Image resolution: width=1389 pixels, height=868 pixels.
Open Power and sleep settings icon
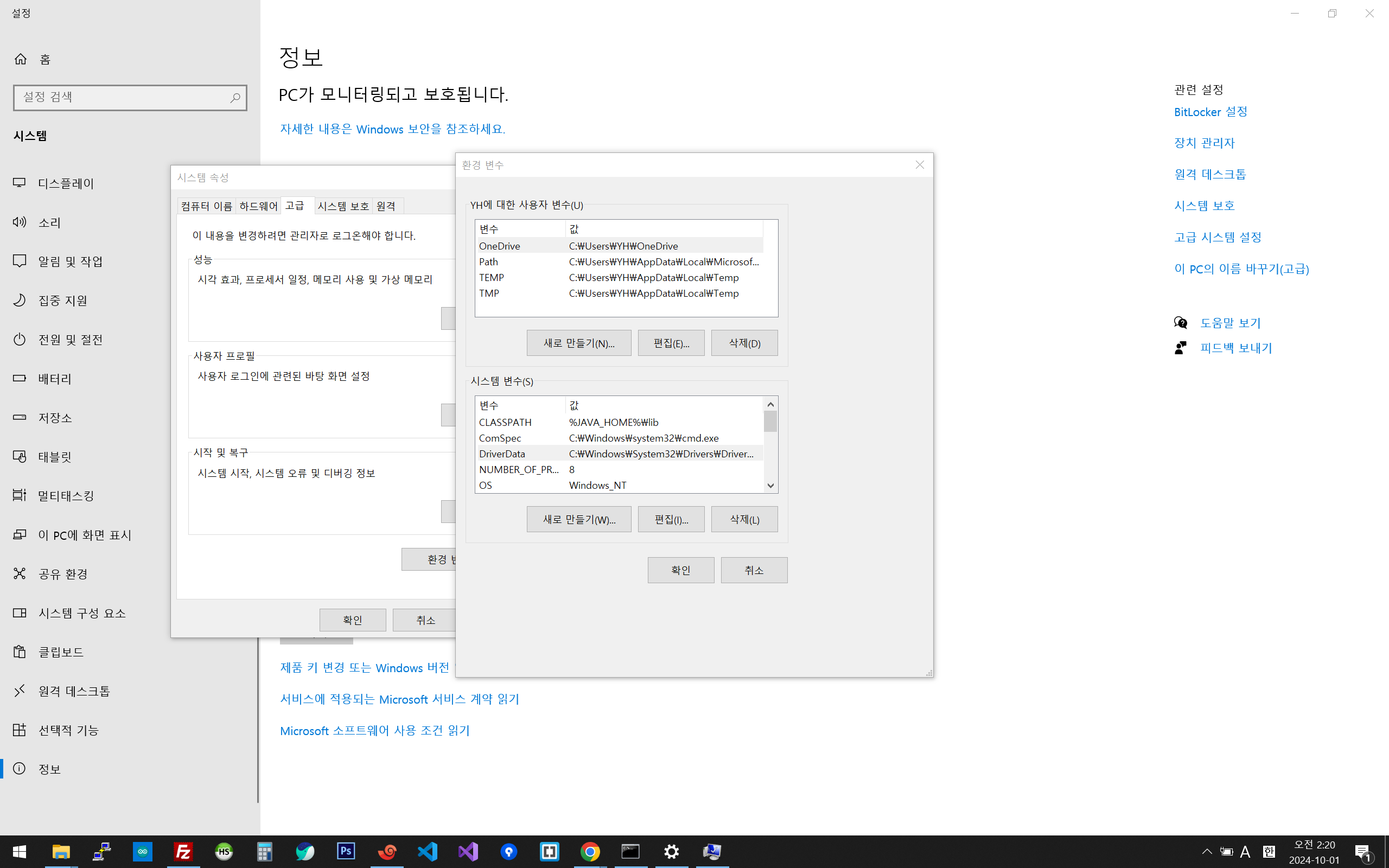[20, 339]
